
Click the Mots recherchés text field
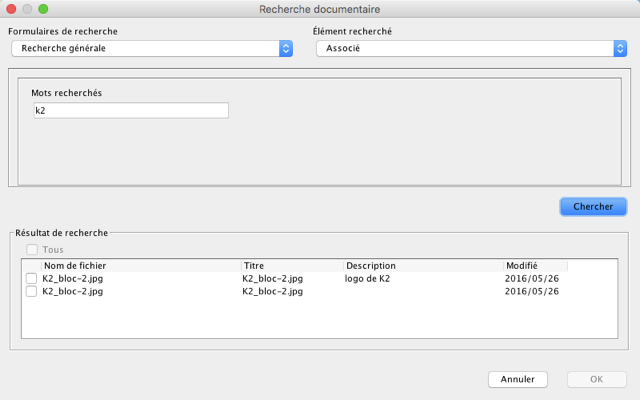[130, 110]
